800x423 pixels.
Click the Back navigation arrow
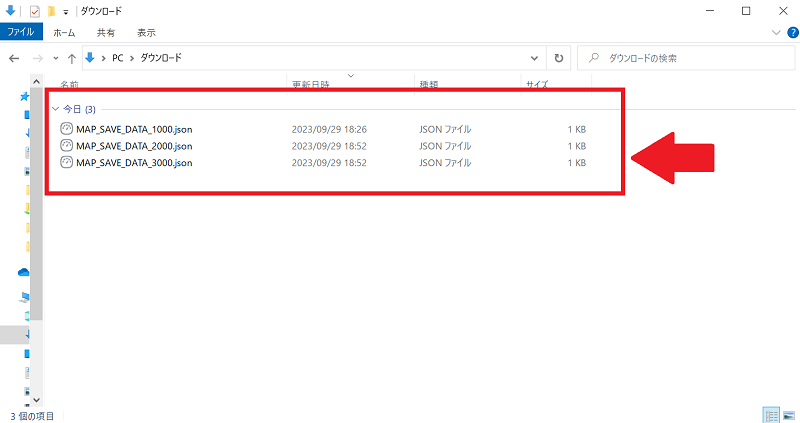pos(14,58)
